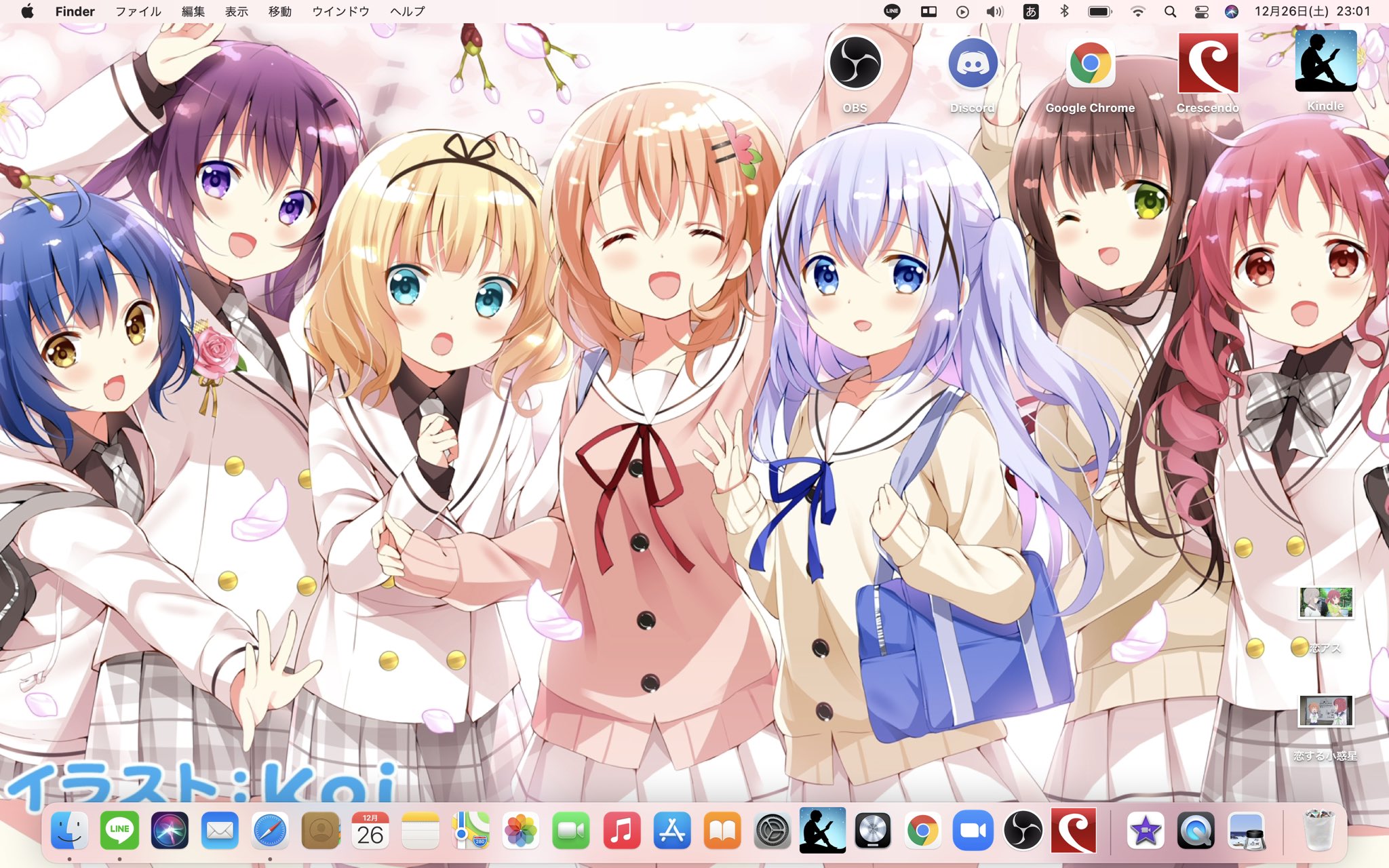The height and width of the screenshot is (868, 1389).
Task: Open the 表示 menu
Action: click(237, 11)
